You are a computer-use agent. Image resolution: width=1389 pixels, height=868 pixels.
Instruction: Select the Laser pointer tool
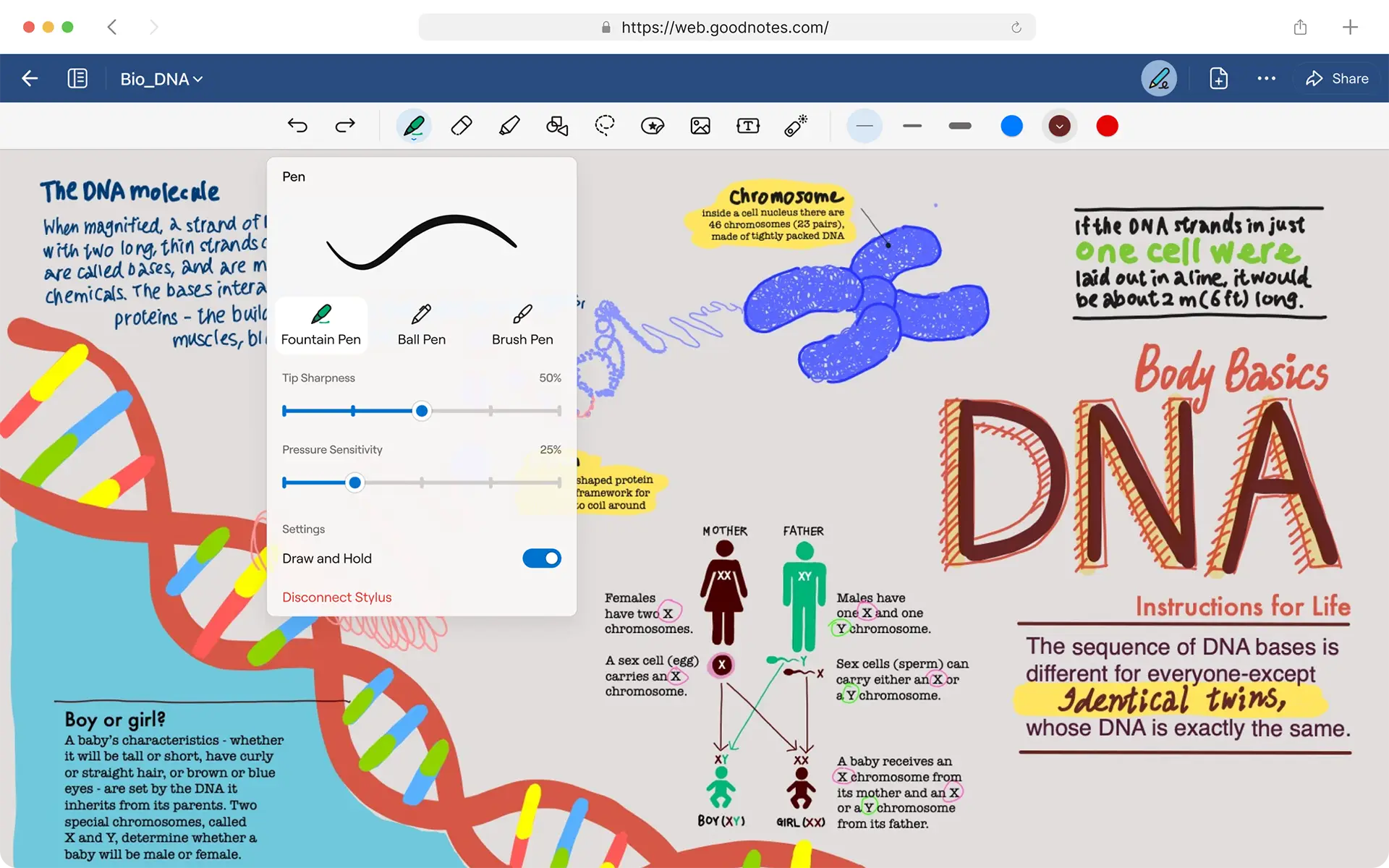pos(795,126)
